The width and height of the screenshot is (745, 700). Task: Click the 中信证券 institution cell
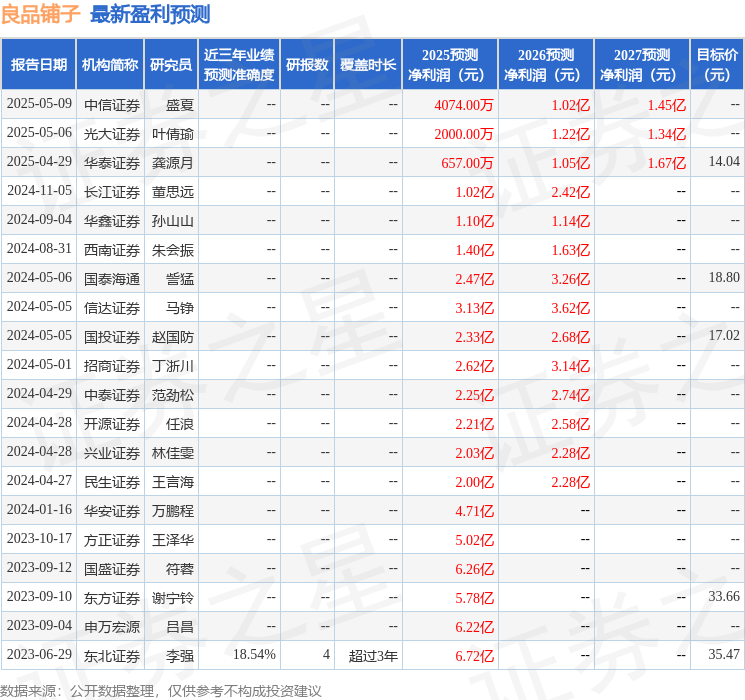pyautogui.click(x=112, y=105)
